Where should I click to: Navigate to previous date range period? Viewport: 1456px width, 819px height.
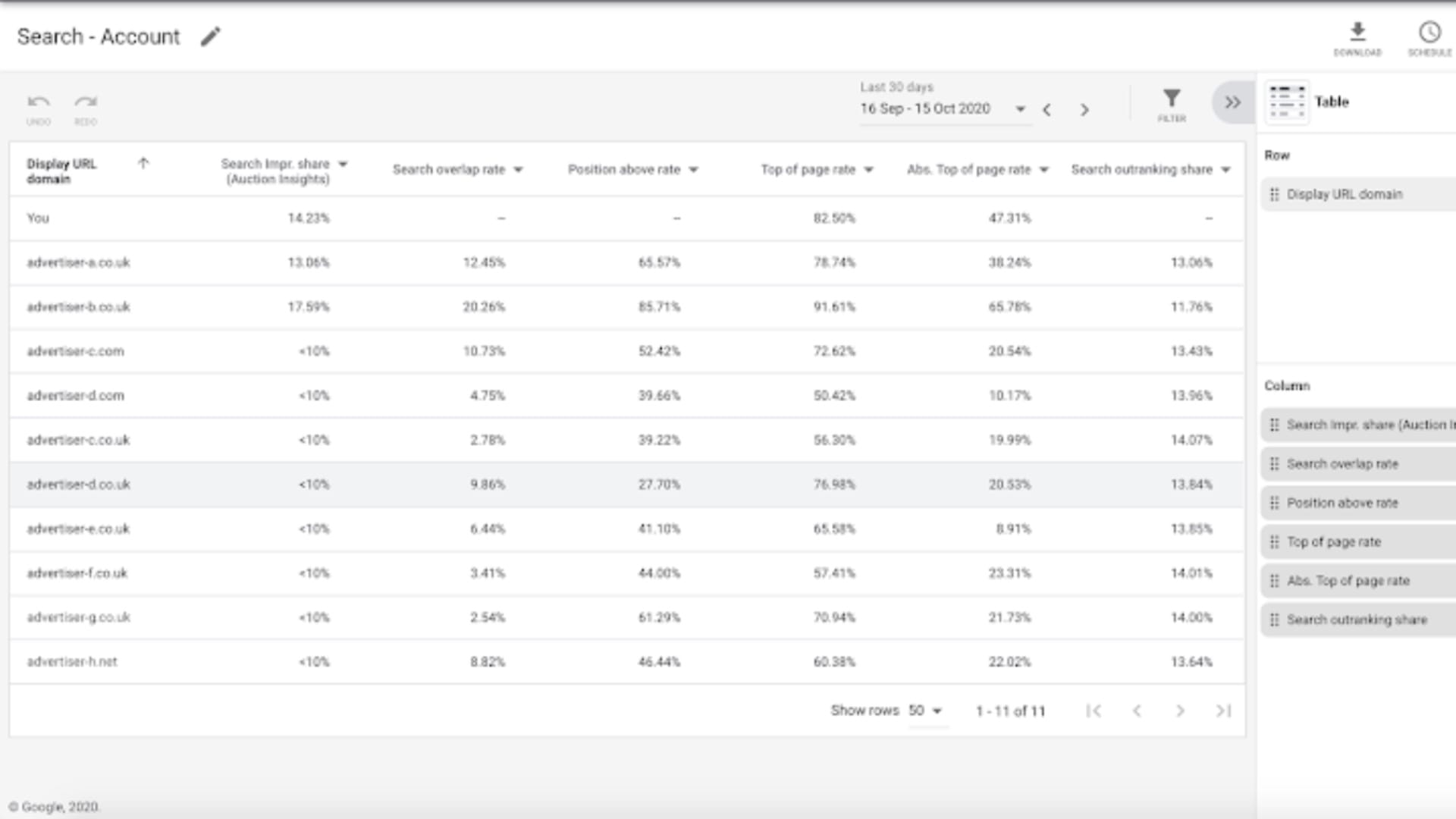(1049, 107)
